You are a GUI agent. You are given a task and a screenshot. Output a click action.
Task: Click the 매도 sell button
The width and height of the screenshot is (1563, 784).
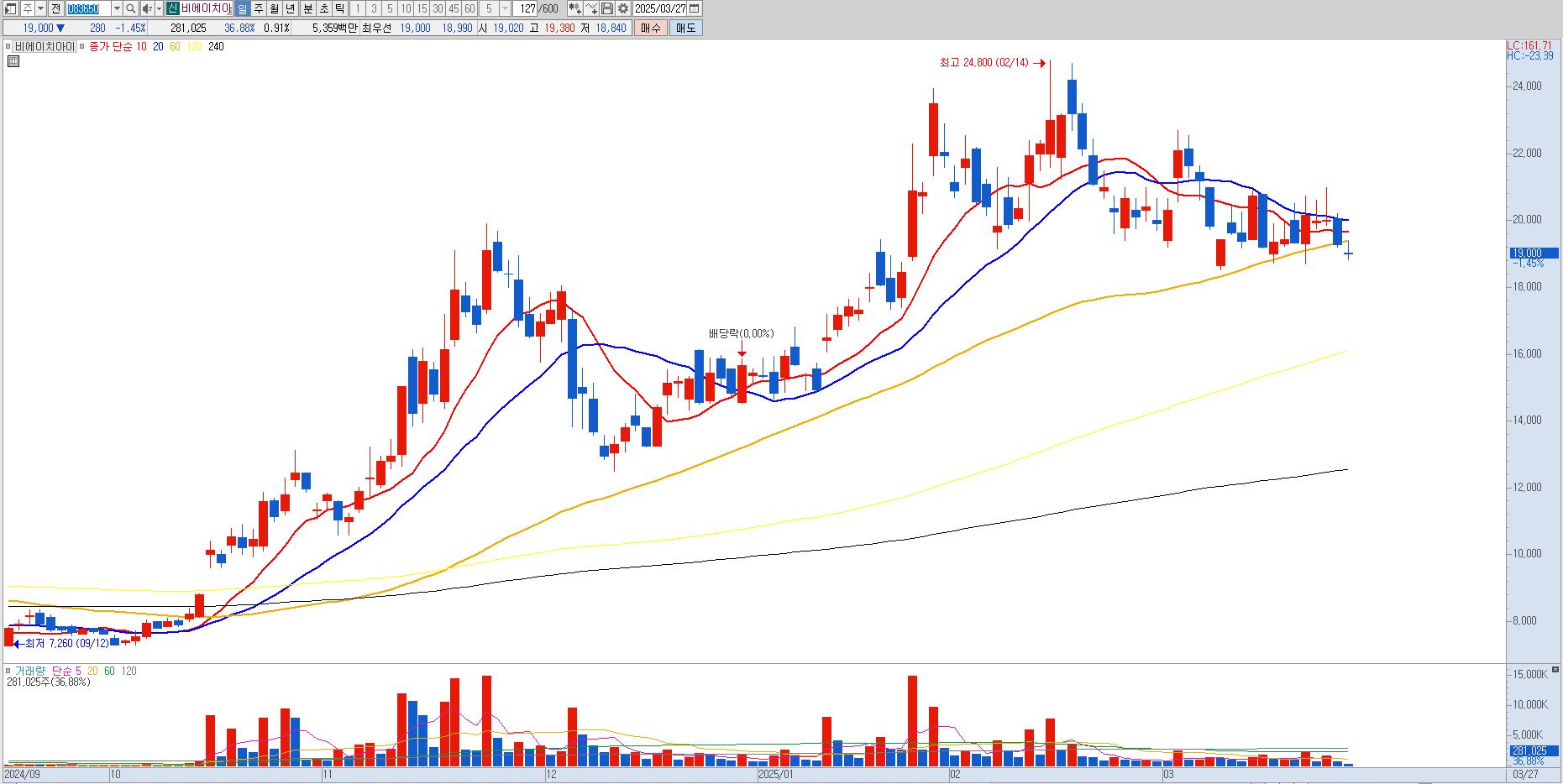pyautogui.click(x=685, y=28)
